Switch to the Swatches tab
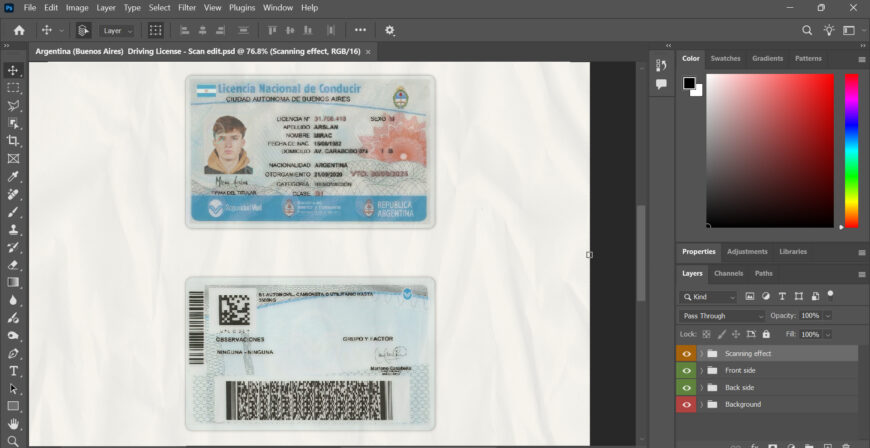870x448 pixels. (725, 58)
